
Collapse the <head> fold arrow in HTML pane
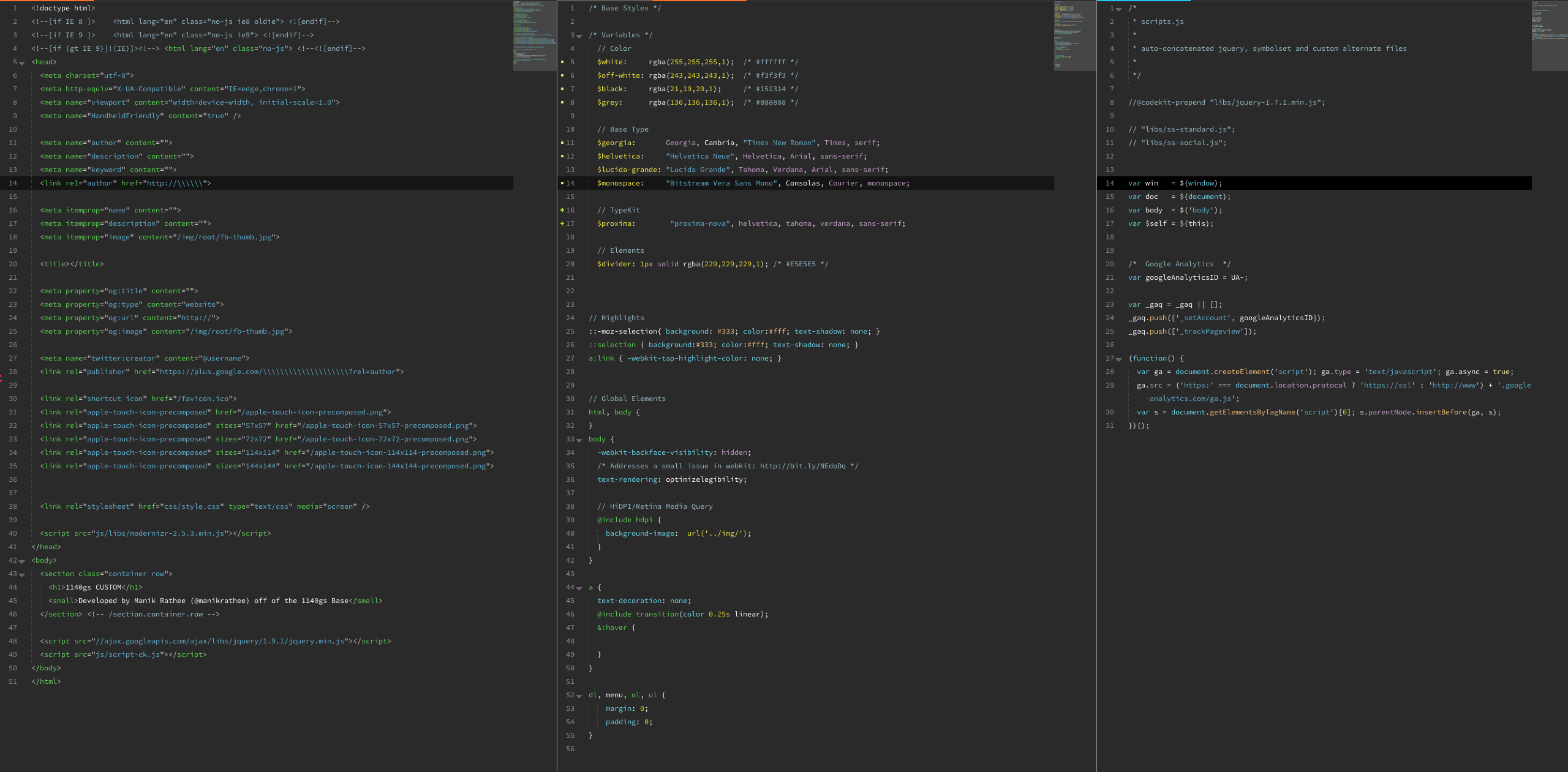(x=22, y=63)
